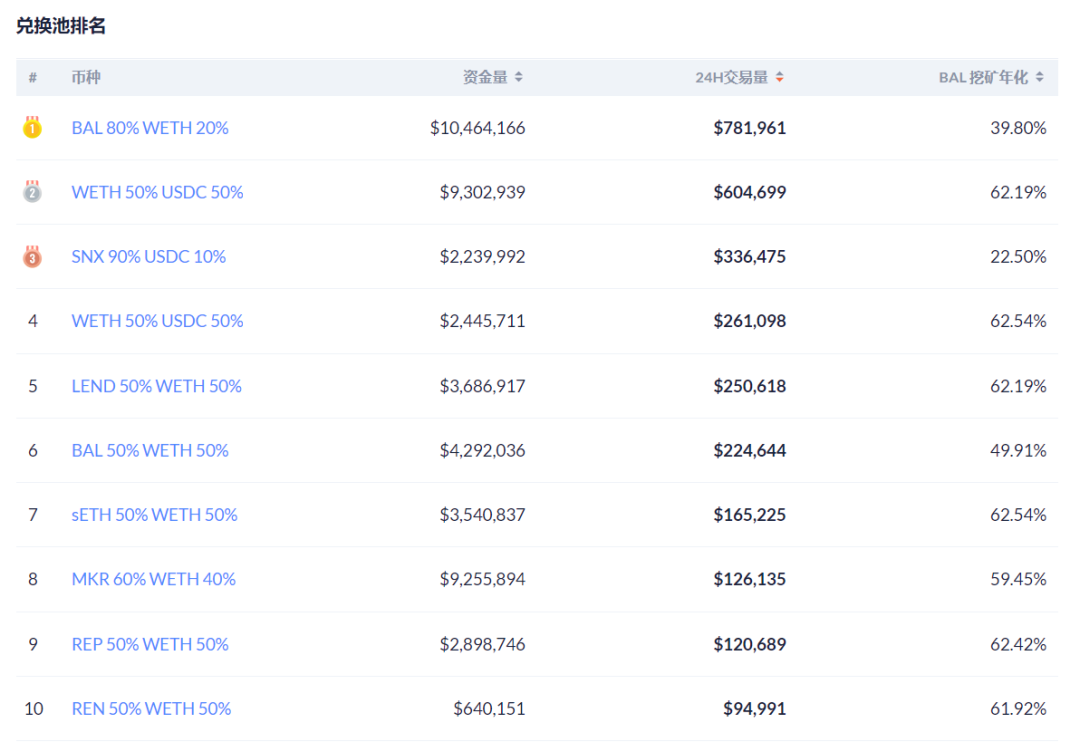The width and height of the screenshot is (1080, 742).
Task: Click the $781,961 24H volume
Action: [749, 128]
